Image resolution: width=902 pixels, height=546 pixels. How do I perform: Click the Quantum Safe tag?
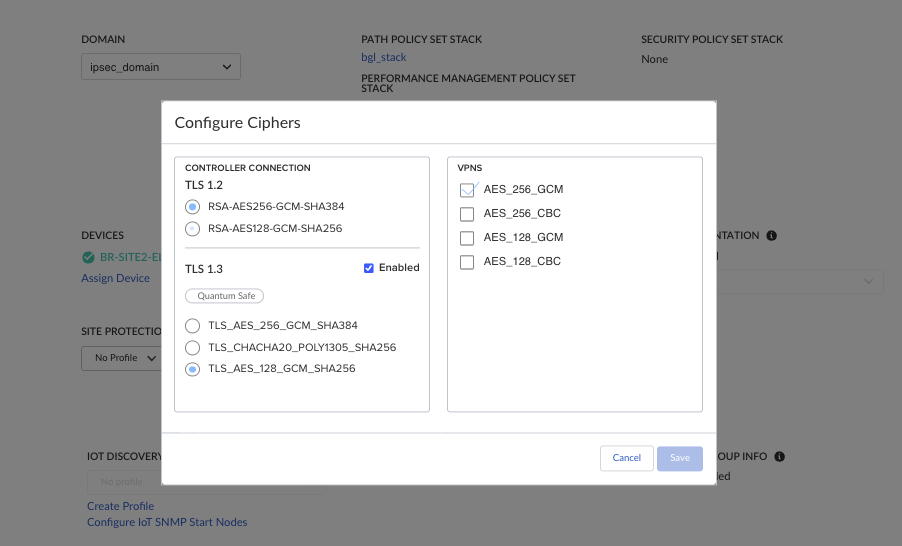224,296
